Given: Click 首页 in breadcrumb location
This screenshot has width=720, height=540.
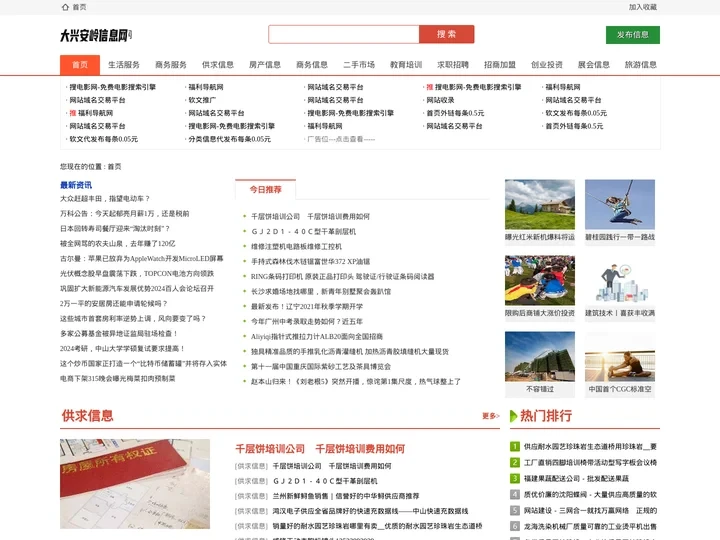Looking at the screenshot, I should [x=114, y=167].
